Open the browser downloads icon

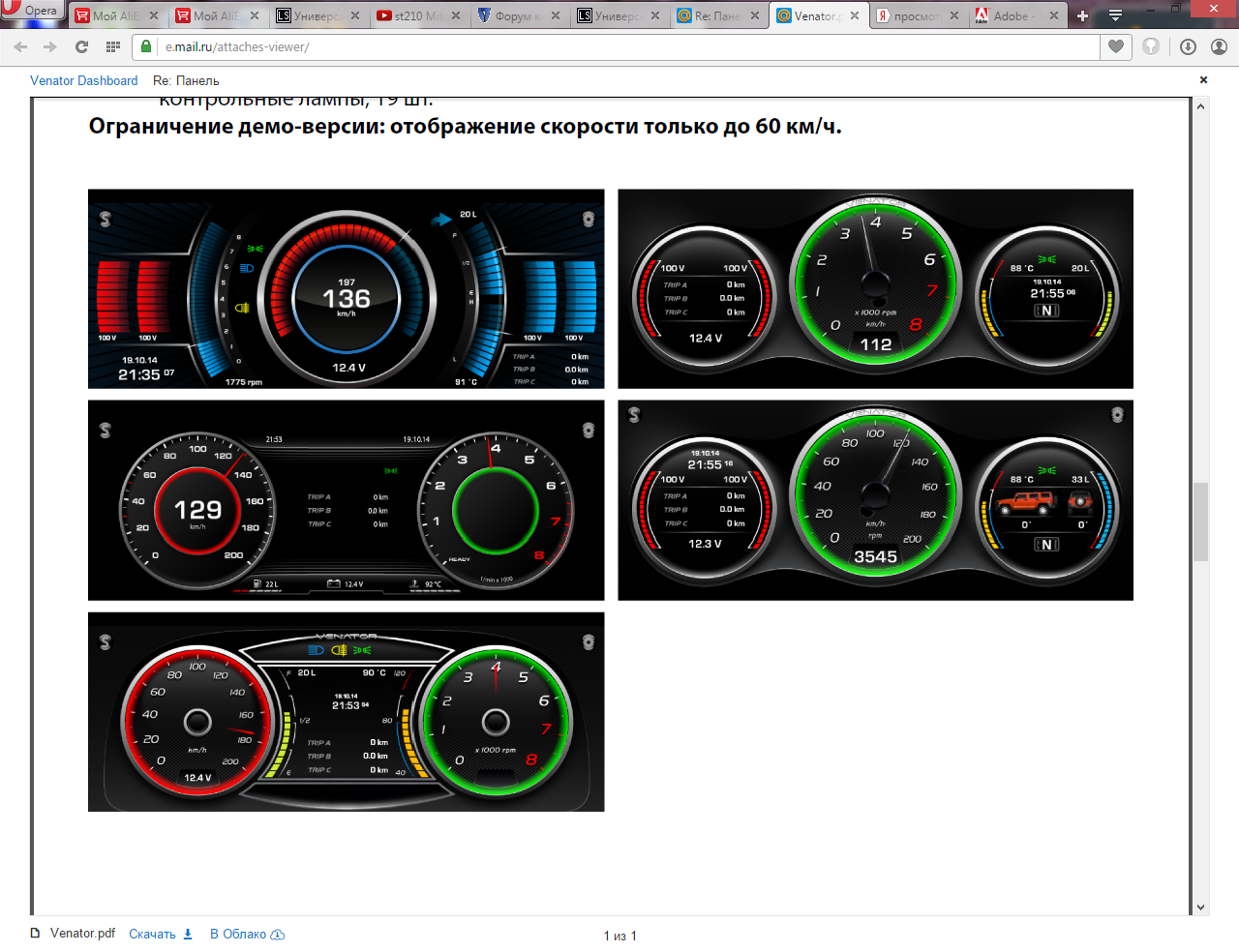[x=1188, y=46]
